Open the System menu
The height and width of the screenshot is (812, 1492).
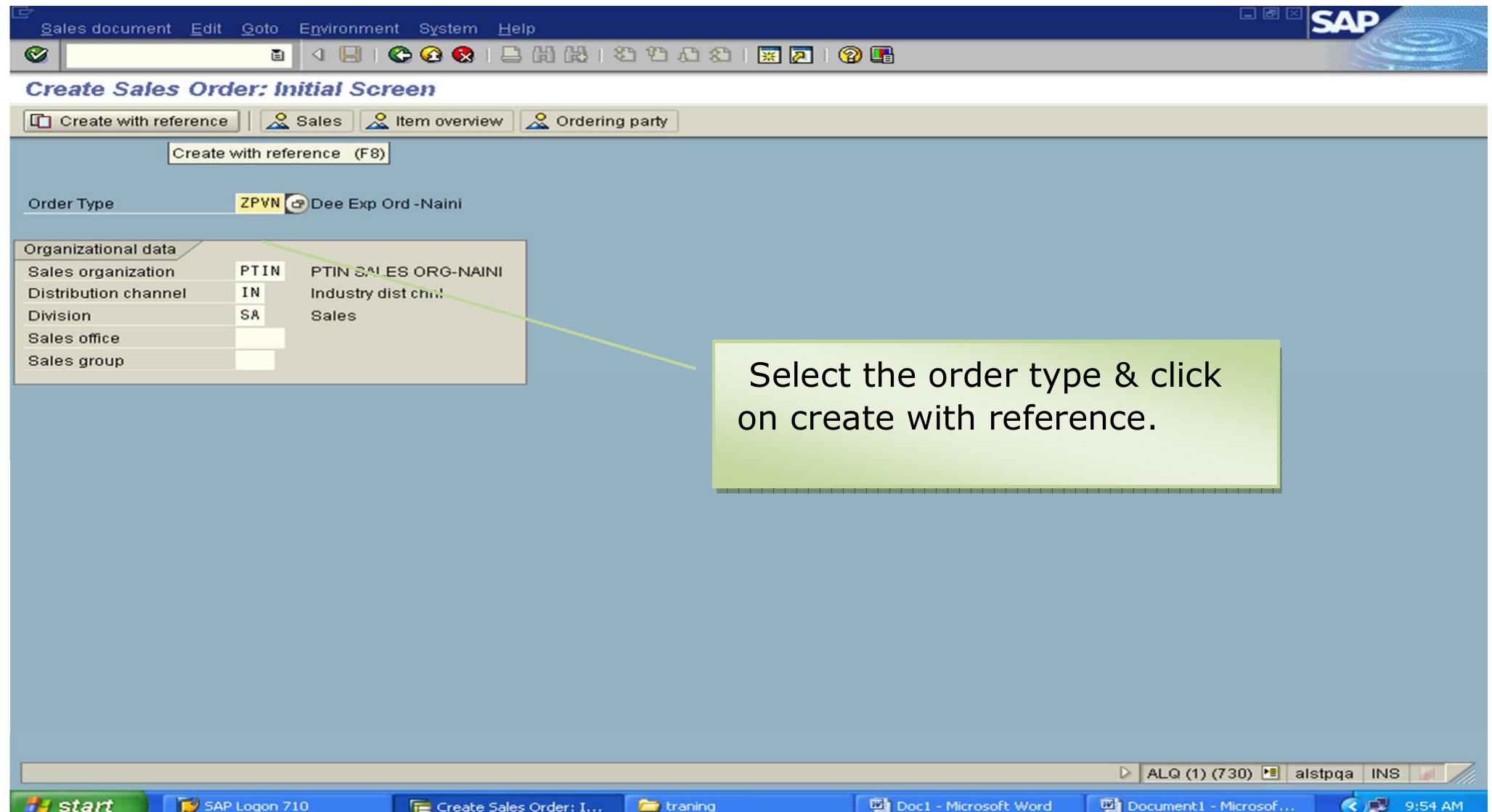tap(448, 28)
